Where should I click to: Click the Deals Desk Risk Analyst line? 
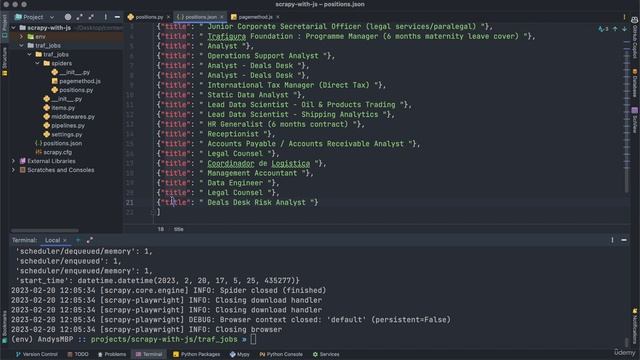[x=238, y=202]
